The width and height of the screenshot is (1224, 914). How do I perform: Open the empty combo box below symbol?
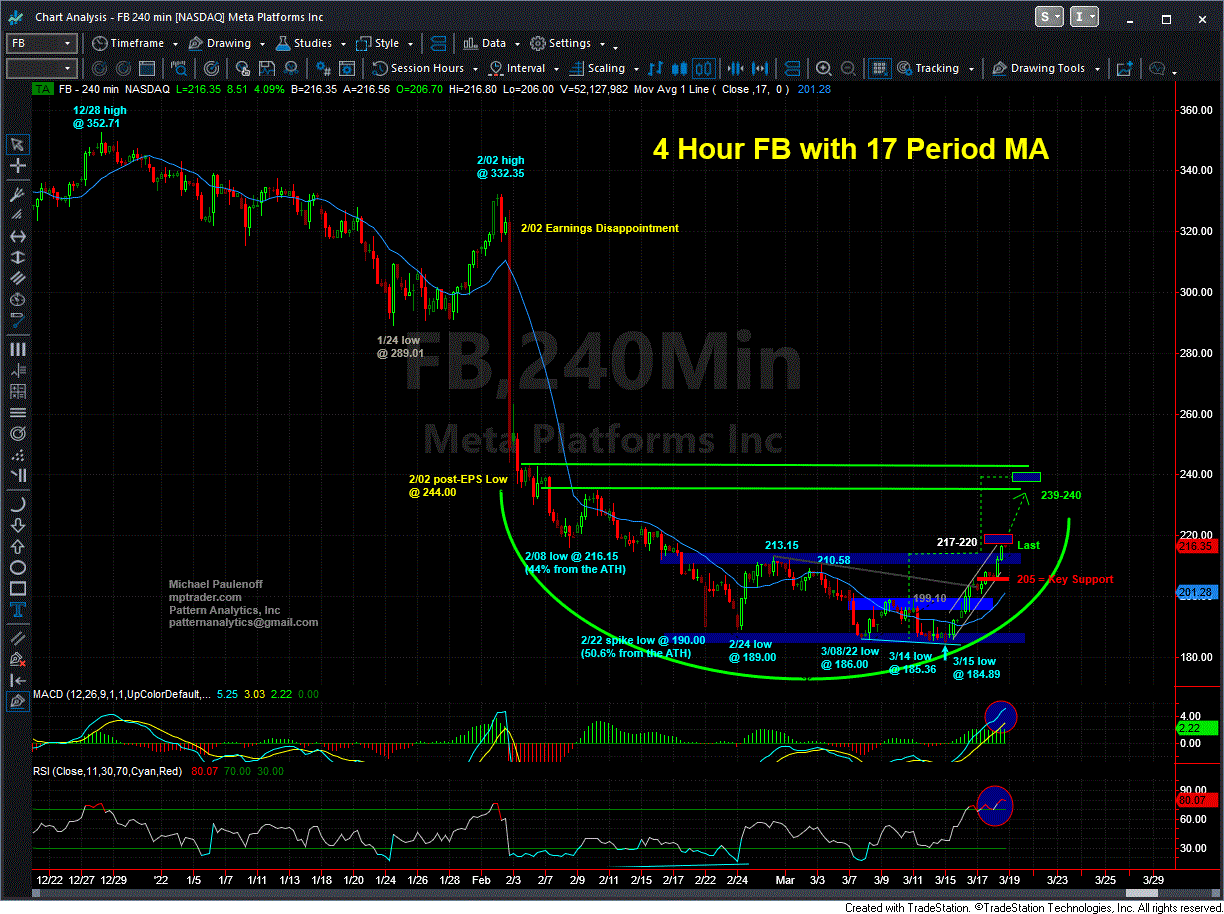point(41,68)
